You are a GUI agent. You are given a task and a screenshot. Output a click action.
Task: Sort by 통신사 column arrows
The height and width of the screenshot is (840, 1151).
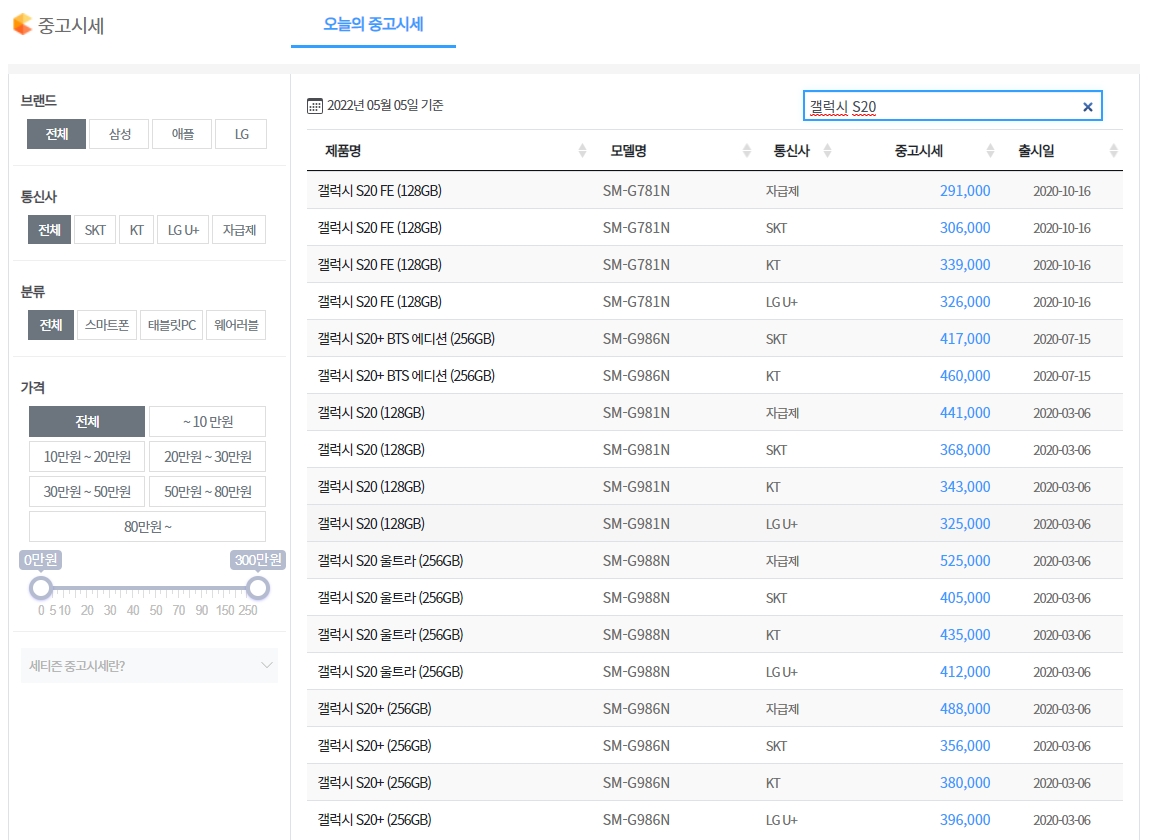[x=827, y=151]
